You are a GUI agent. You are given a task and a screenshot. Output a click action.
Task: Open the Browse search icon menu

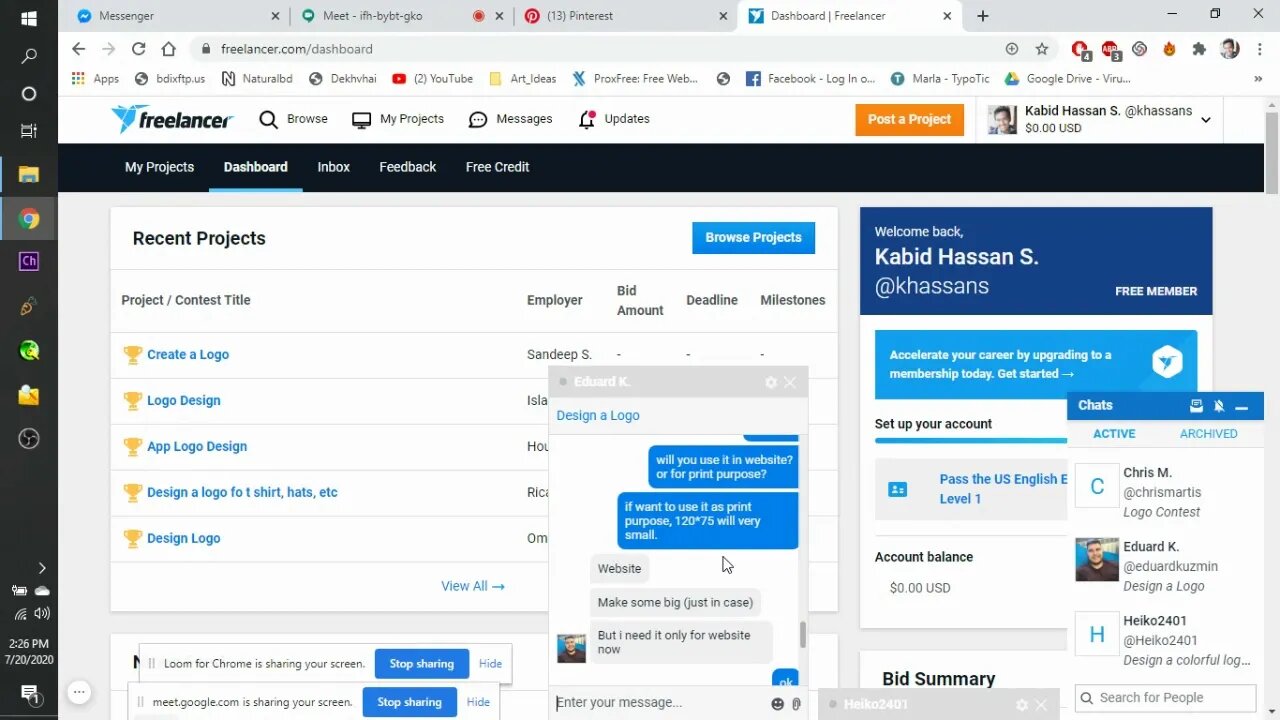pos(268,119)
